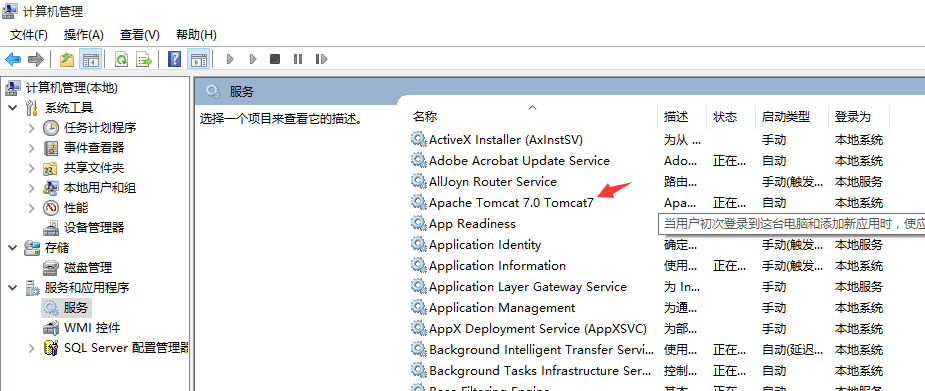925x391 pixels.
Task: Click the Export list toolbar icon
Action: pyautogui.click(x=144, y=59)
